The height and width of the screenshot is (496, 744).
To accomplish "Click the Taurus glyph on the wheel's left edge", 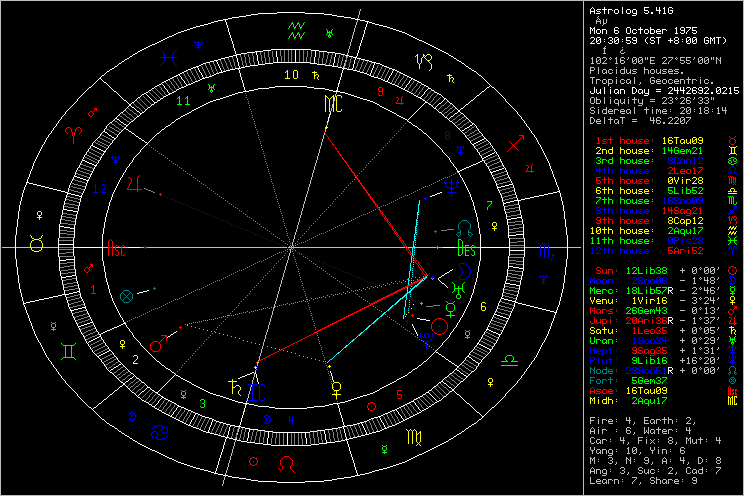I will tap(34, 244).
